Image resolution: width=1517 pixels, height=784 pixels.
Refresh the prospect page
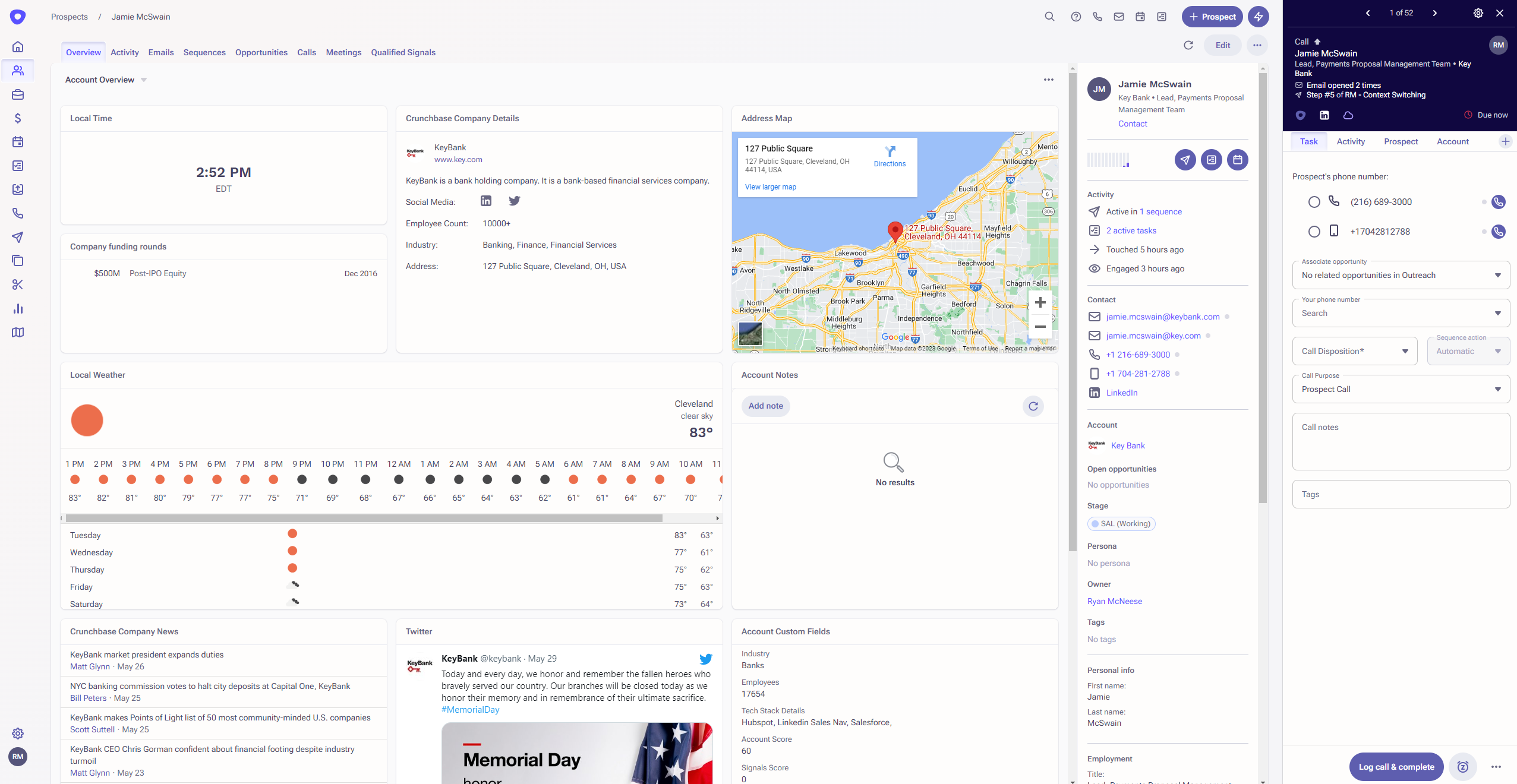(1188, 45)
